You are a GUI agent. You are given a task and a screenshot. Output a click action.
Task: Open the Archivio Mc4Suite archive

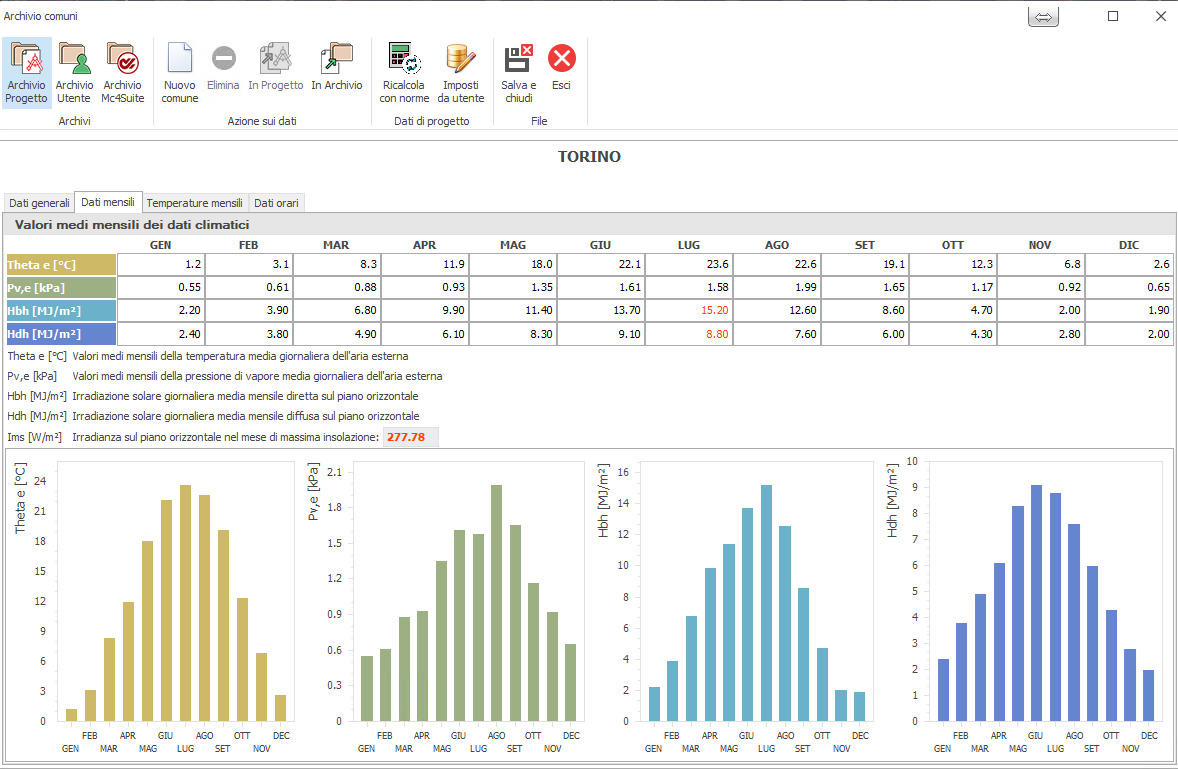click(122, 72)
